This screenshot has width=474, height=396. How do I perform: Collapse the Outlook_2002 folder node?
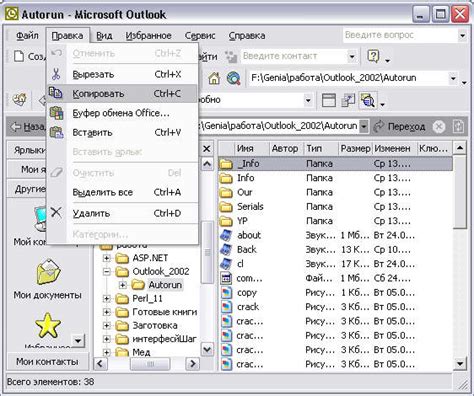[107, 272]
